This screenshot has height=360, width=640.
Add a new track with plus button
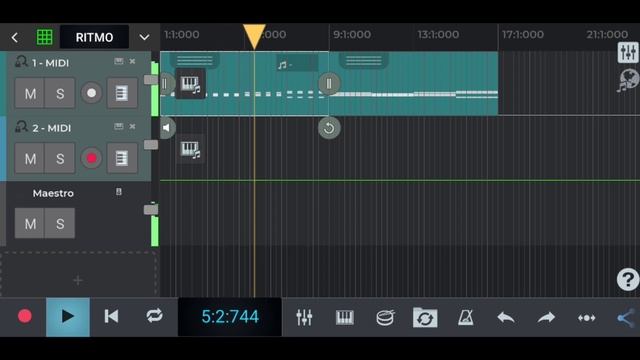78,280
